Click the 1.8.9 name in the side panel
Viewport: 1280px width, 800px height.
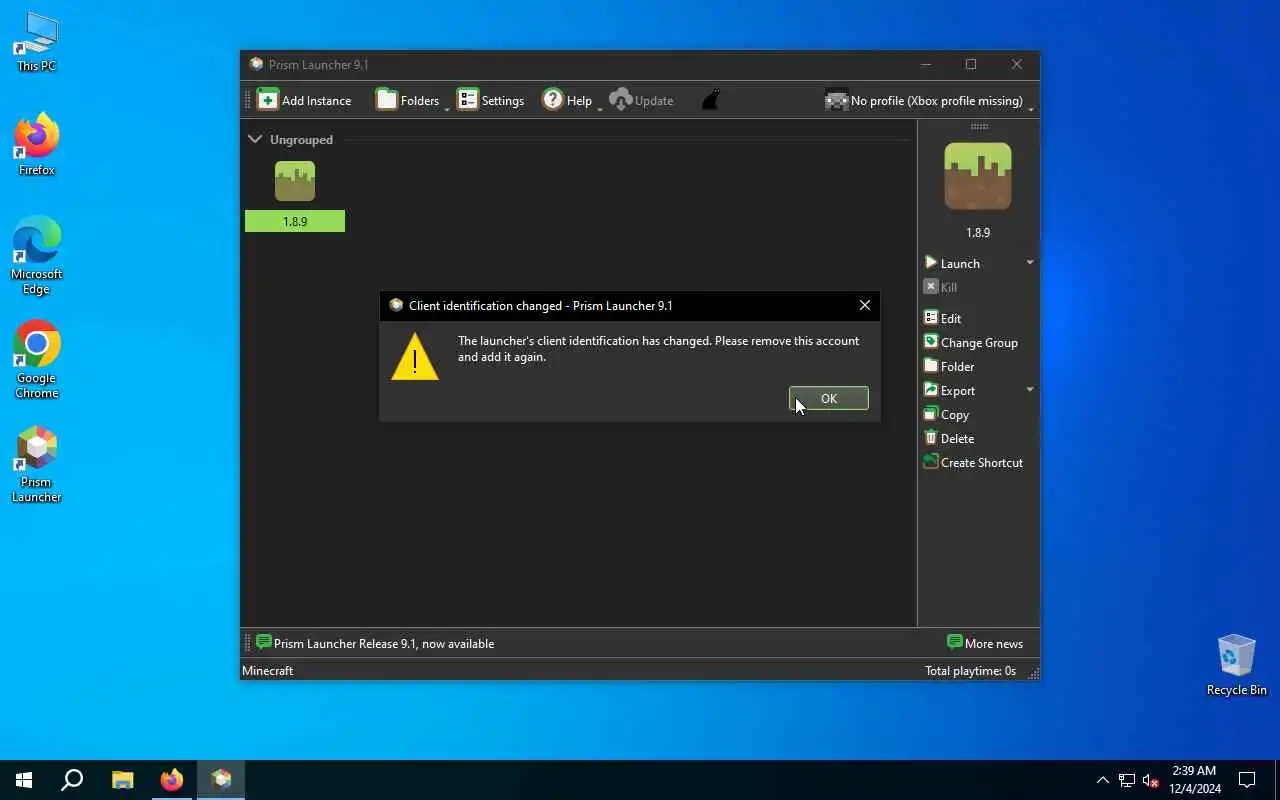(978, 232)
